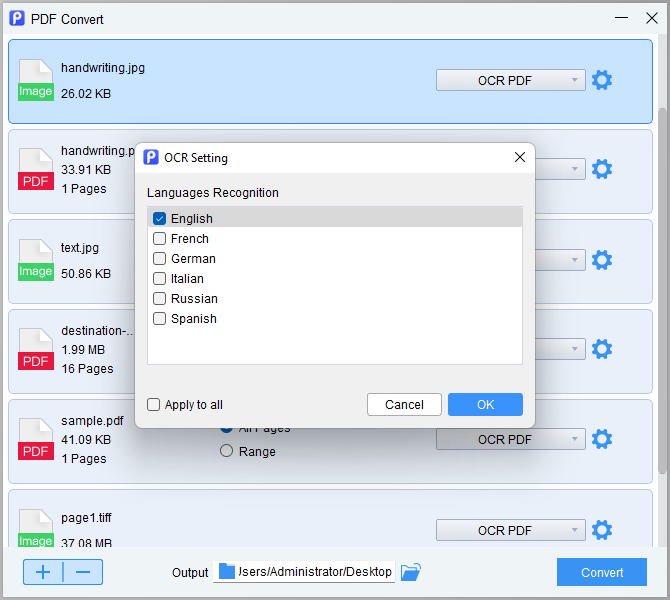Add a file with the plus button
Viewport: 670px width, 600px height.
click(43, 572)
